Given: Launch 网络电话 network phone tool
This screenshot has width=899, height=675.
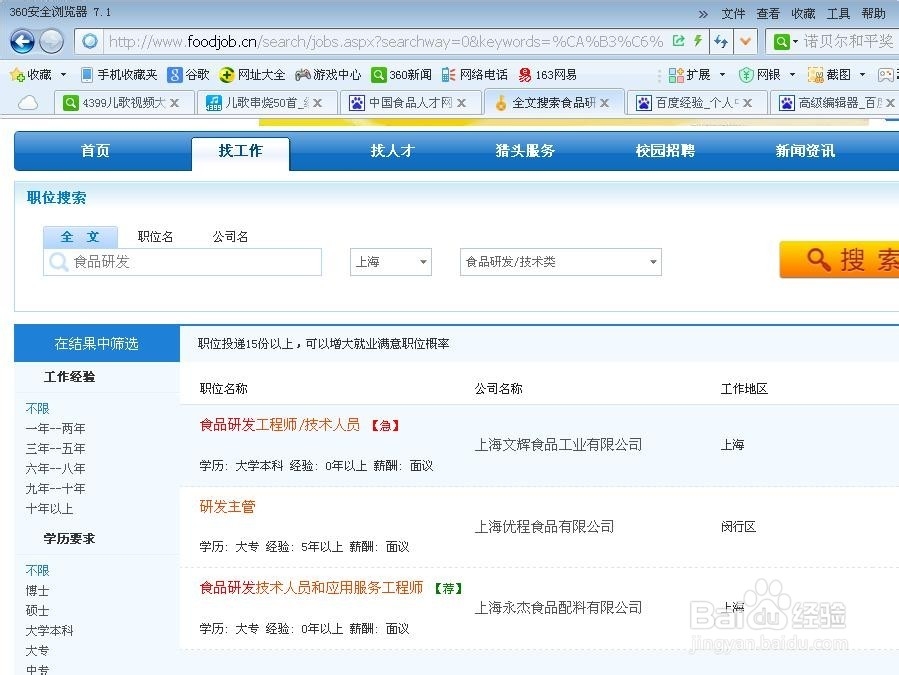Looking at the screenshot, I should coord(478,74).
